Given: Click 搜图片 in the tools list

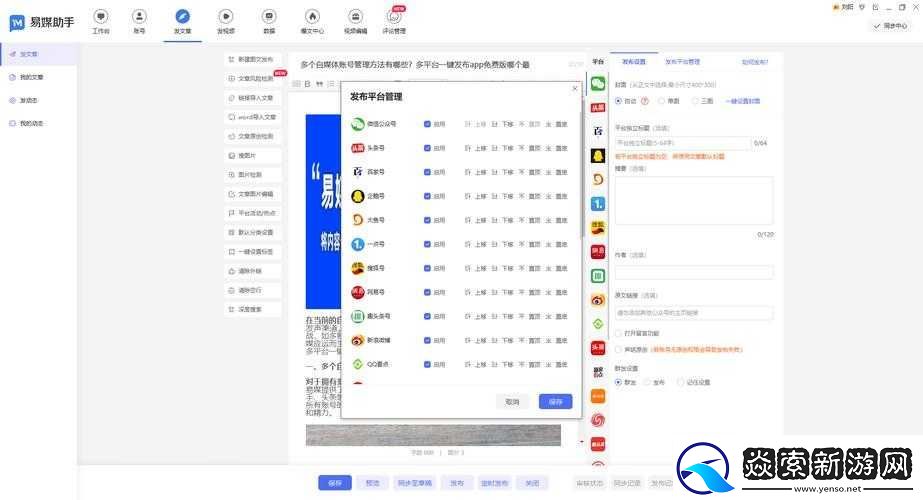Looking at the screenshot, I should tap(253, 155).
